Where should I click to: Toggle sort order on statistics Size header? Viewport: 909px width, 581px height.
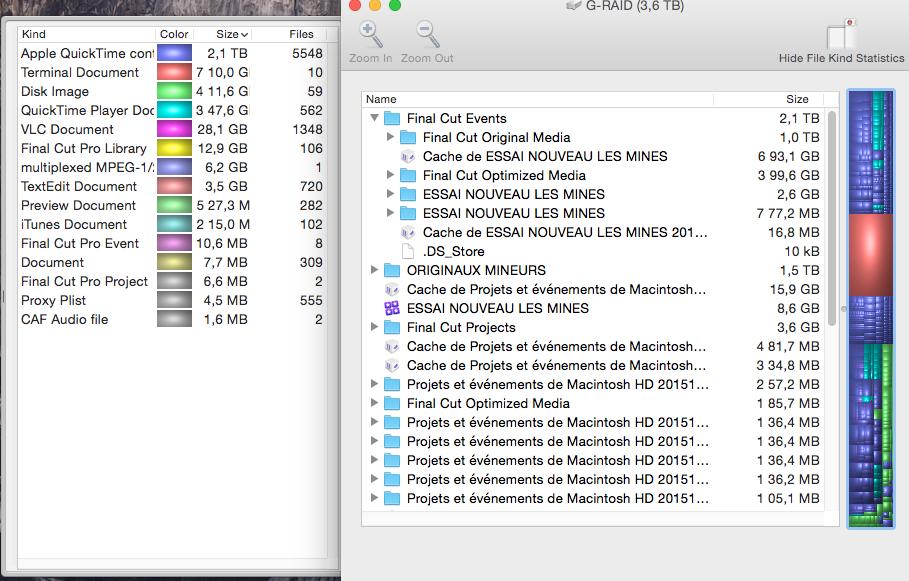coord(223,34)
